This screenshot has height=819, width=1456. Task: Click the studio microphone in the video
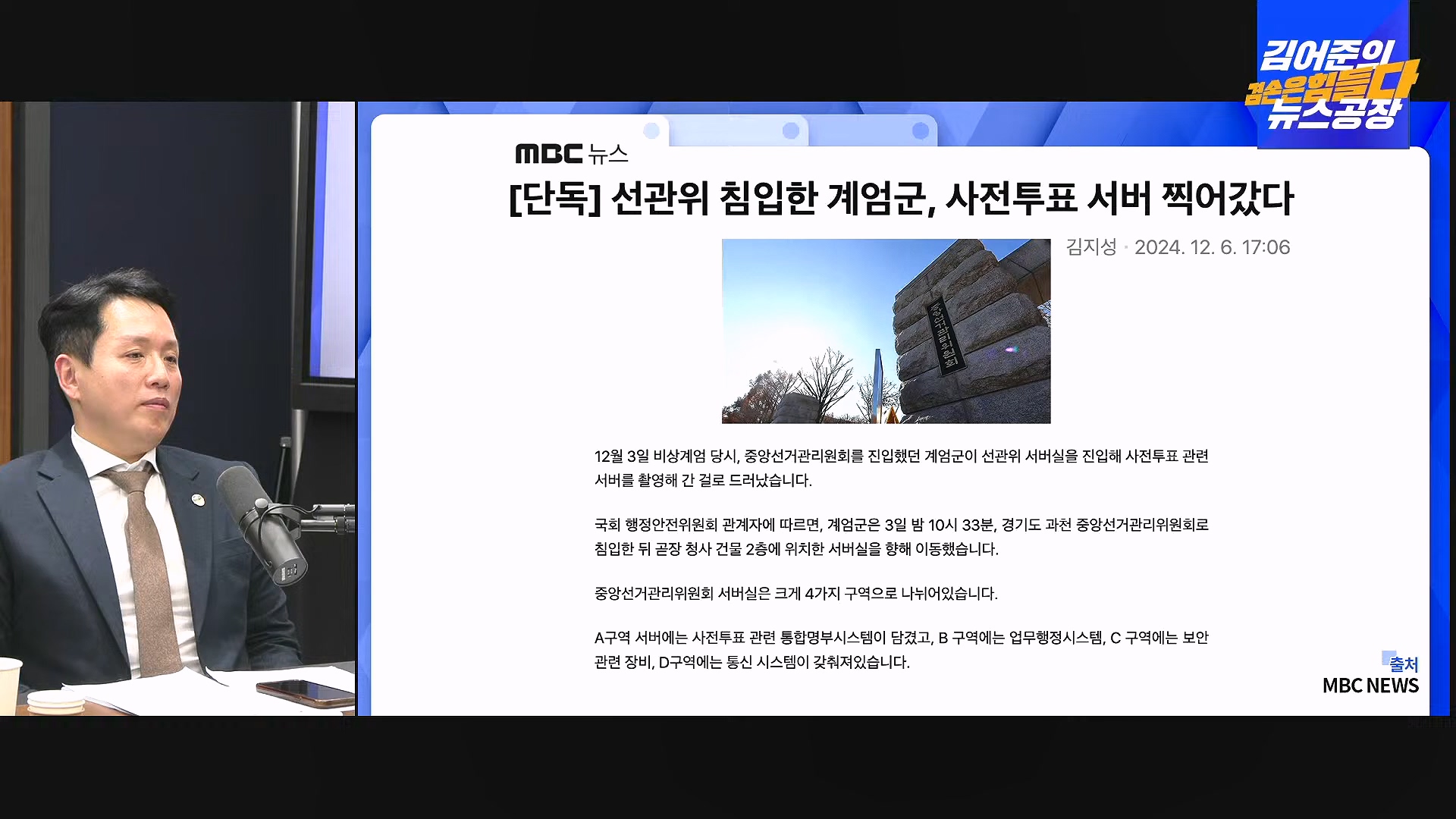(x=262, y=525)
